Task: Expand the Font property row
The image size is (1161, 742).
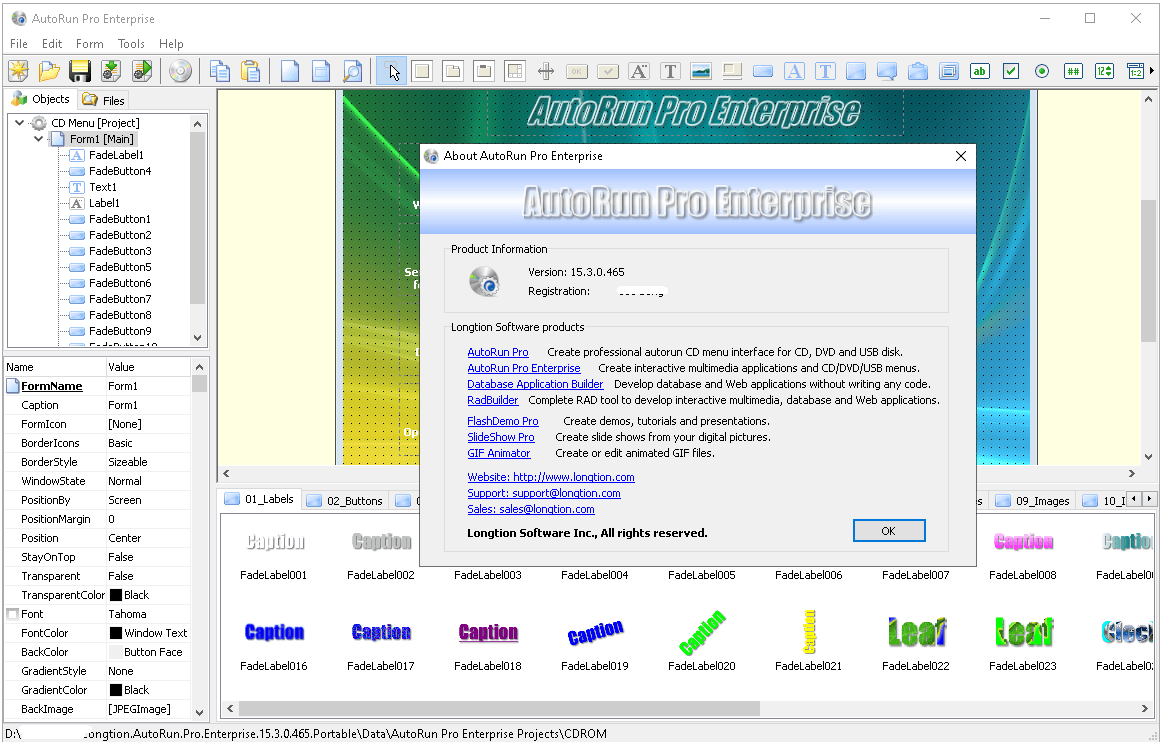Action: [x=13, y=614]
